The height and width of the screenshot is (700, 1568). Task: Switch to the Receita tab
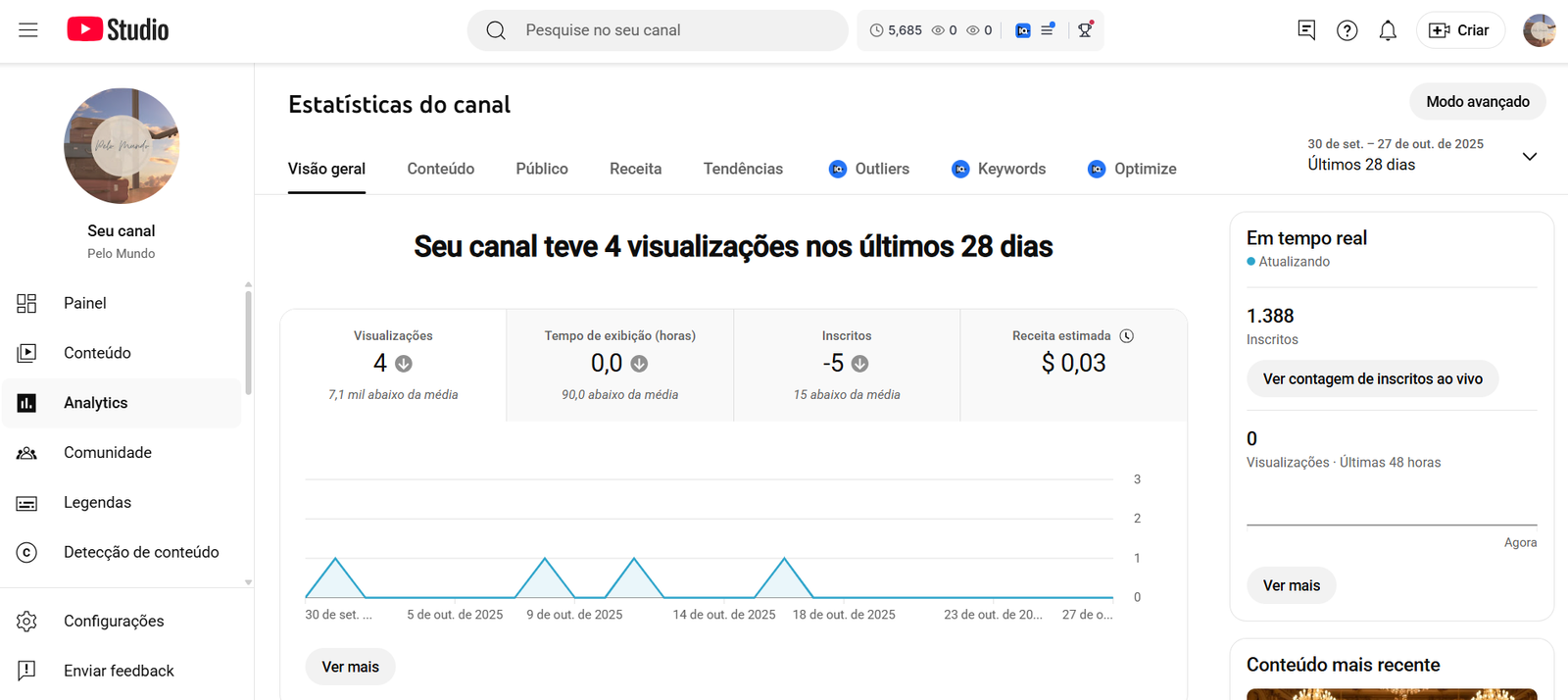pos(636,169)
